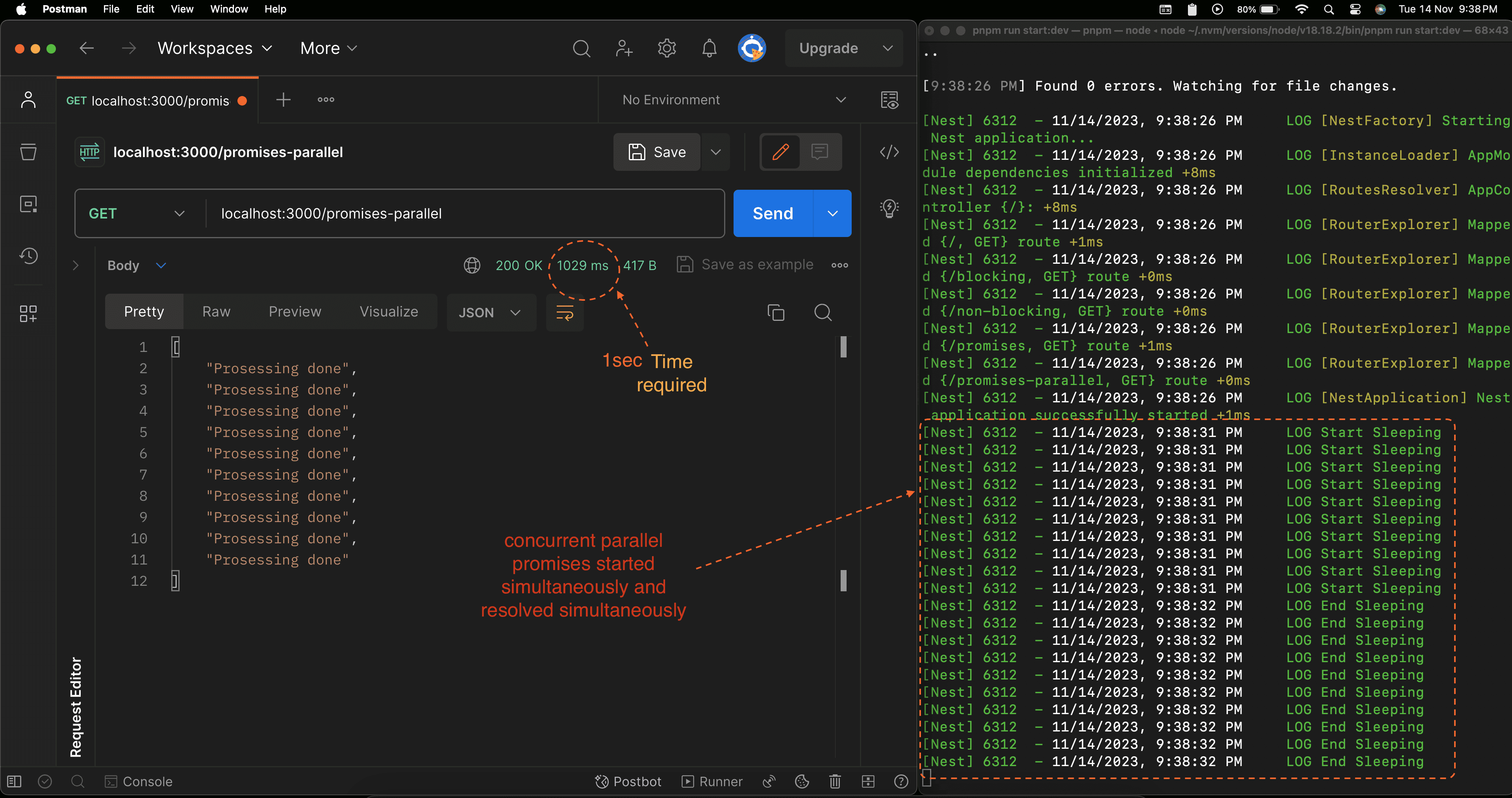
Task: Expand the request editor chevron
Action: coord(76,266)
